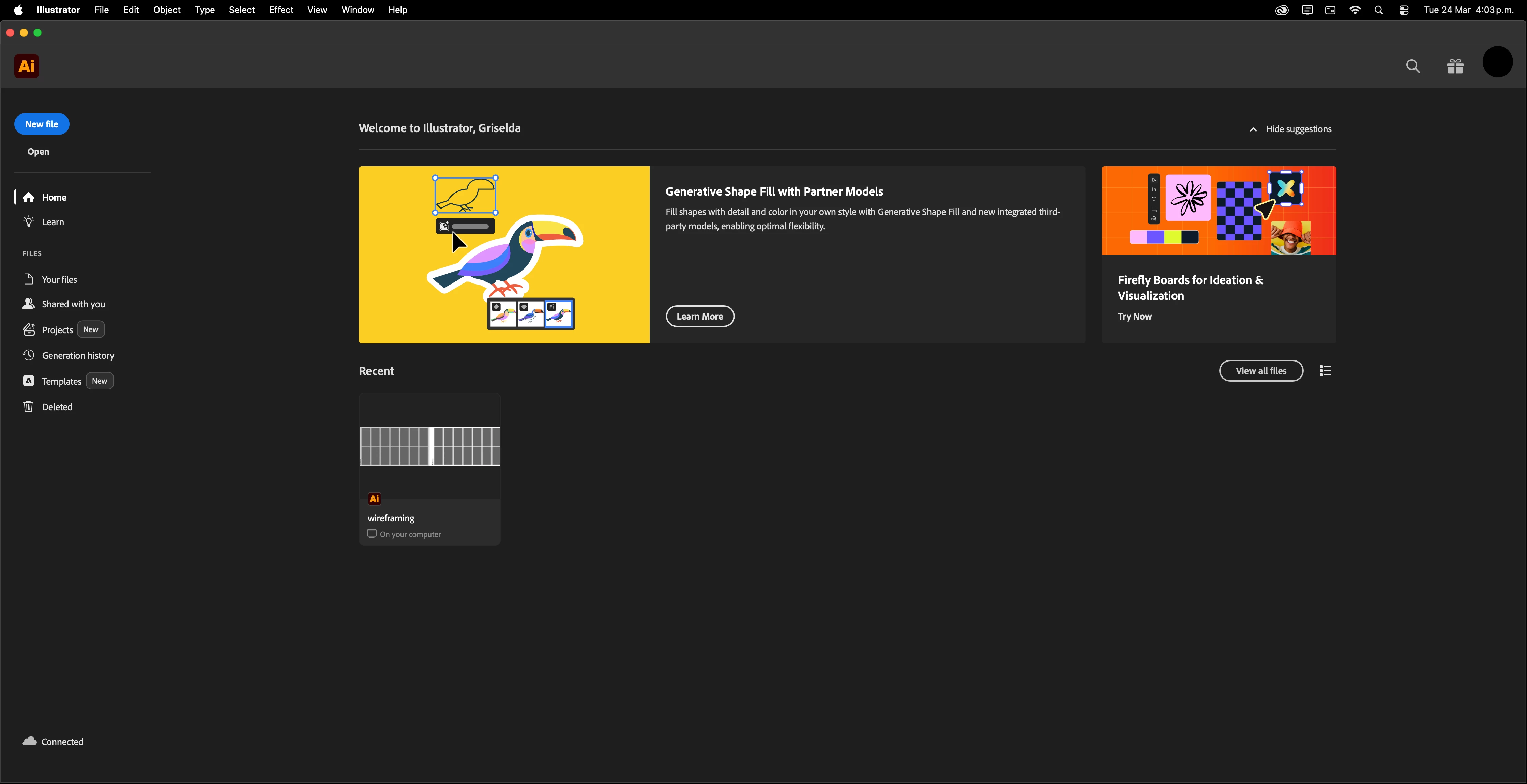Click Try Now on Firefly Boards card
Screen dimensions: 1527x784
(1134, 317)
